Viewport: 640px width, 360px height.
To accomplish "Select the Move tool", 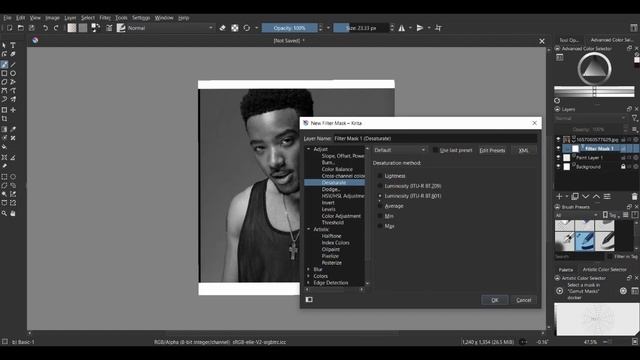I will coord(13,110).
